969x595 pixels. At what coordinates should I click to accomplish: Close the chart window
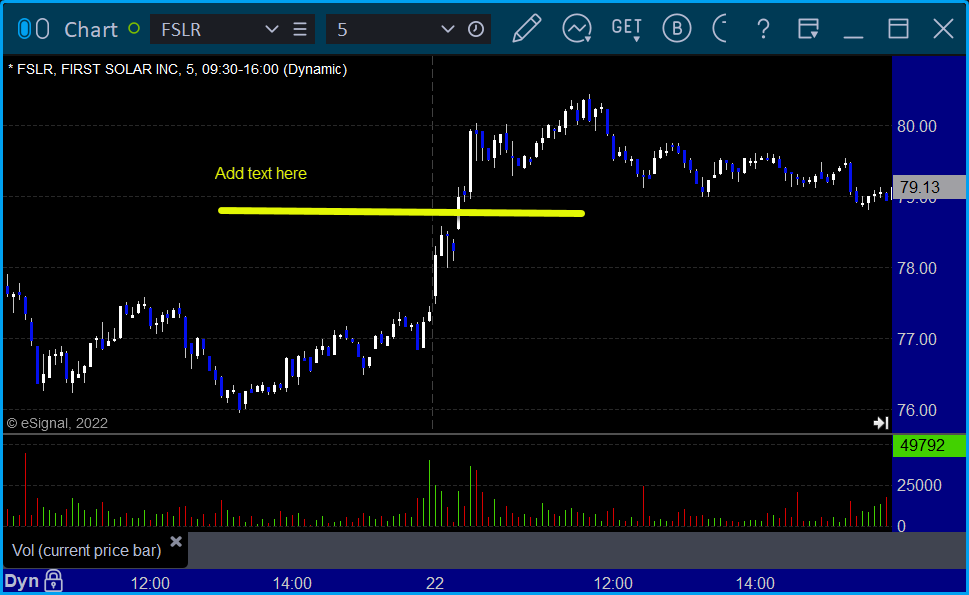point(943,28)
